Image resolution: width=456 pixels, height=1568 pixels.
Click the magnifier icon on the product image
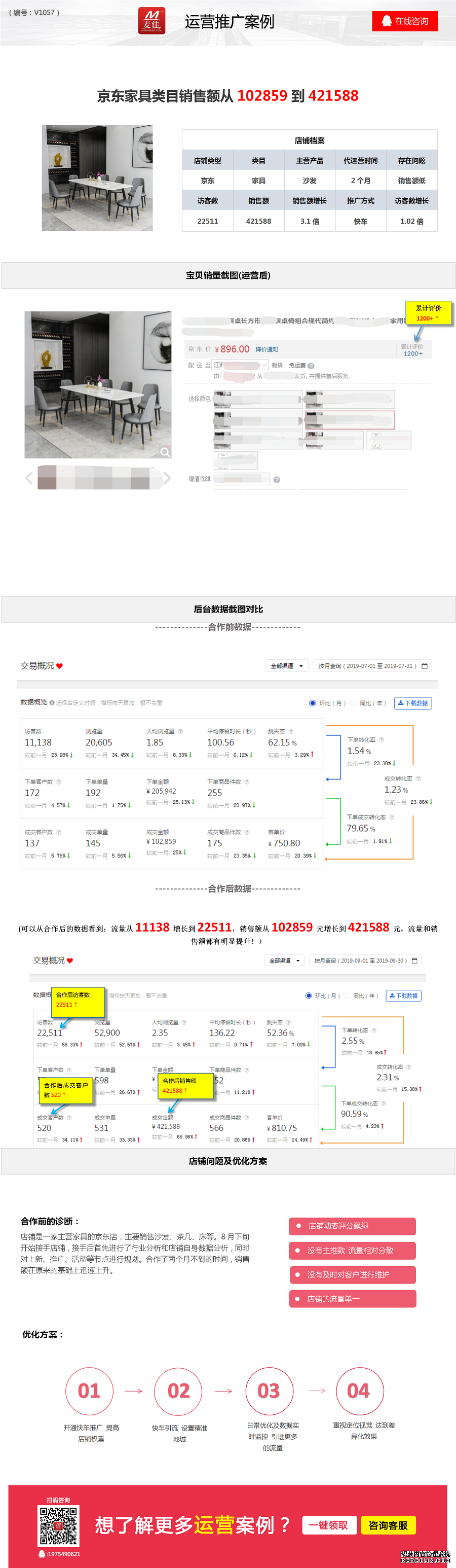165,452
